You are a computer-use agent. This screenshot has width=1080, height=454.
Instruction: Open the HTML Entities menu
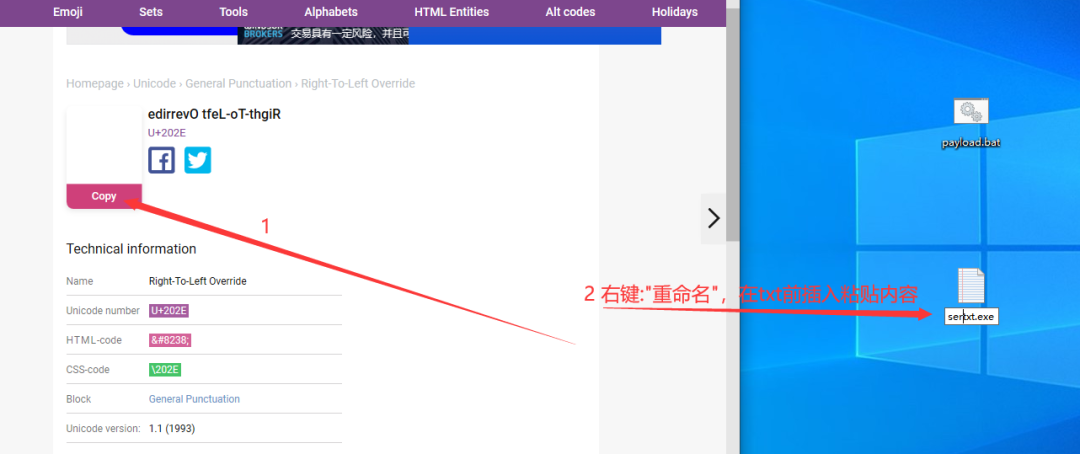click(452, 12)
